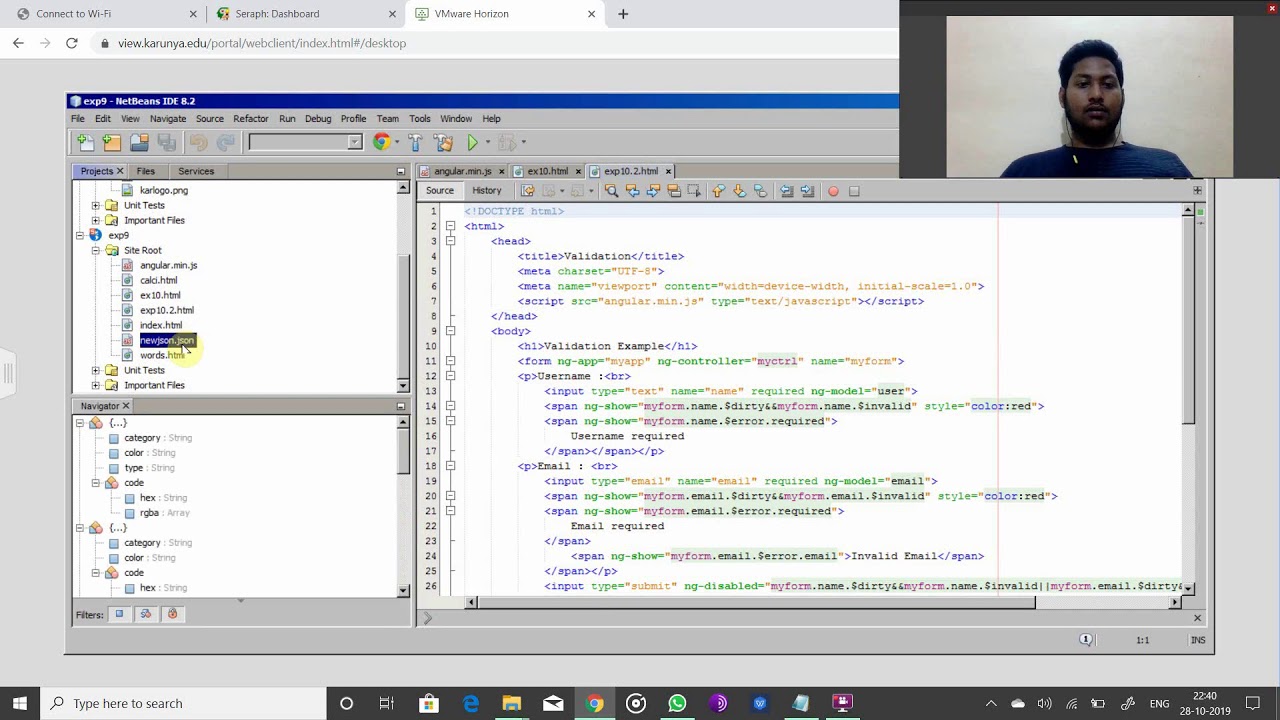Click the Find Selection magnifier icon
This screenshot has height=720, width=1280.
[x=611, y=191]
